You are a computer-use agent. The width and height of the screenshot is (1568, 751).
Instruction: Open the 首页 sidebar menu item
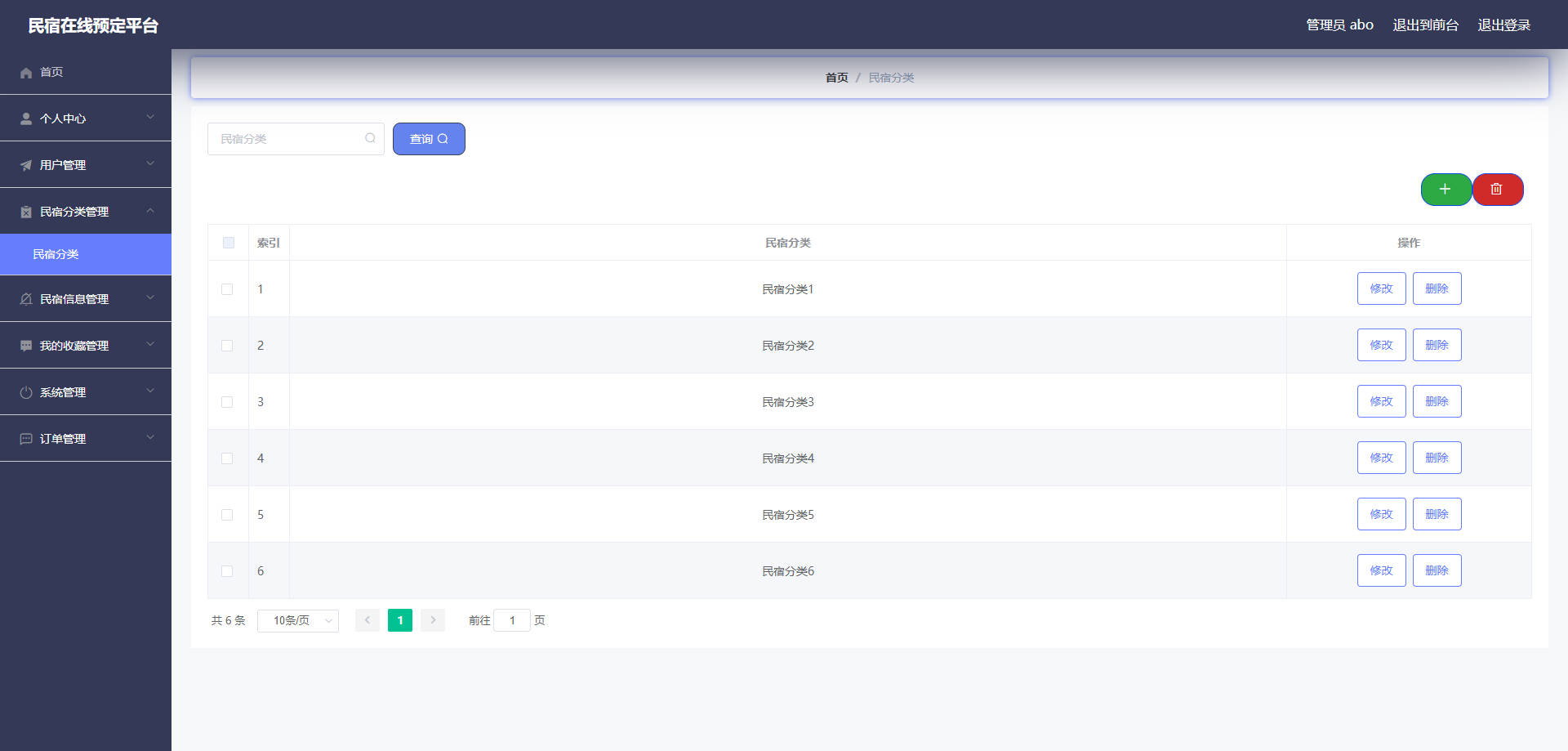point(86,72)
